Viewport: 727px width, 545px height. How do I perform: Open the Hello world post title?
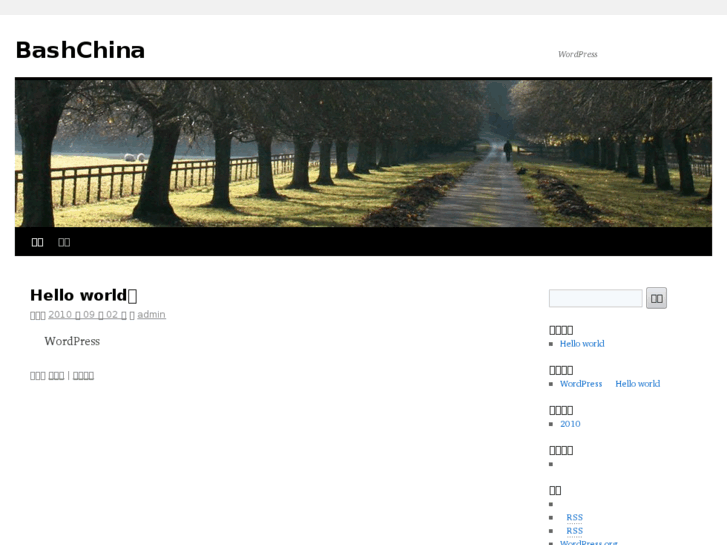[x=83, y=295]
